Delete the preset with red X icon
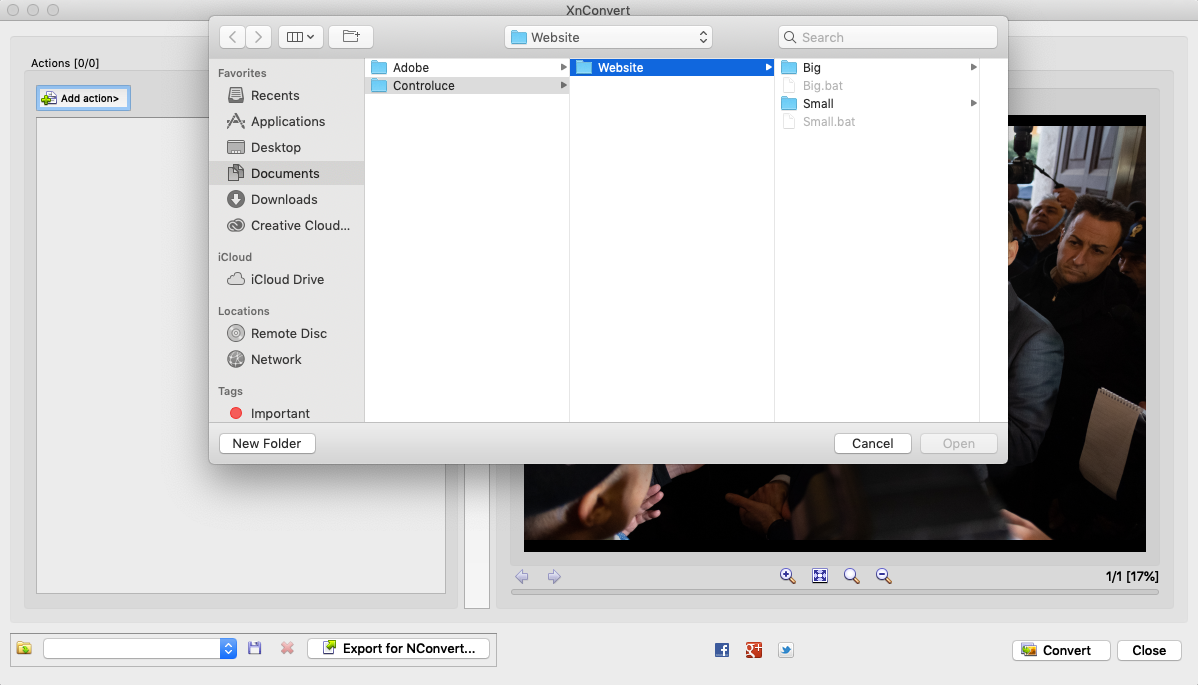 [x=287, y=648]
